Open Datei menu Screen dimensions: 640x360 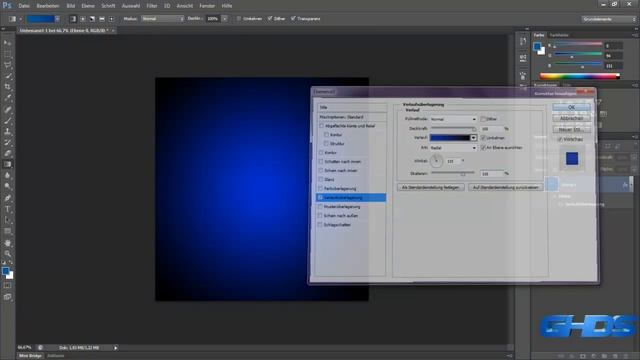pos(24,6)
